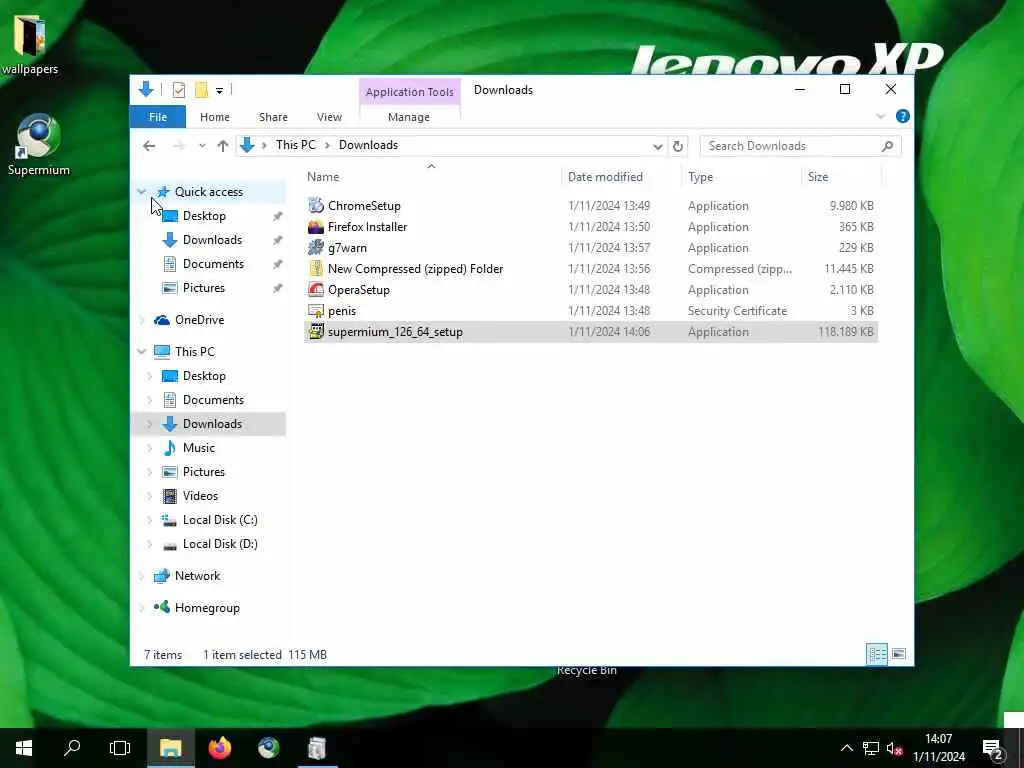
Task: Collapse the Quick access tree node
Action: 142,191
